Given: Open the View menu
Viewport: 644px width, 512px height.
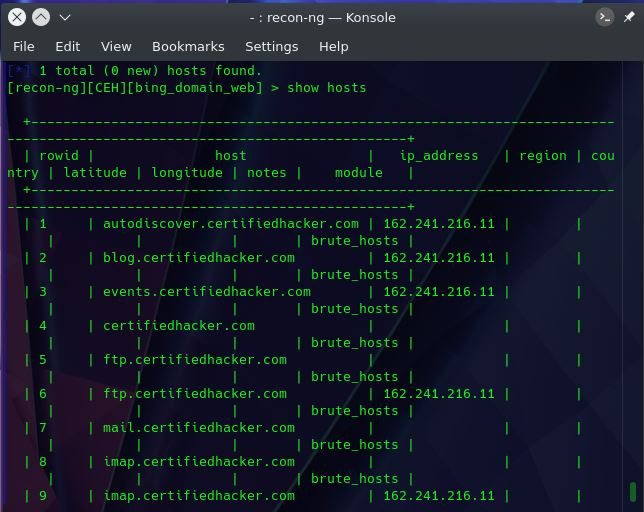Looking at the screenshot, I should coord(116,46).
